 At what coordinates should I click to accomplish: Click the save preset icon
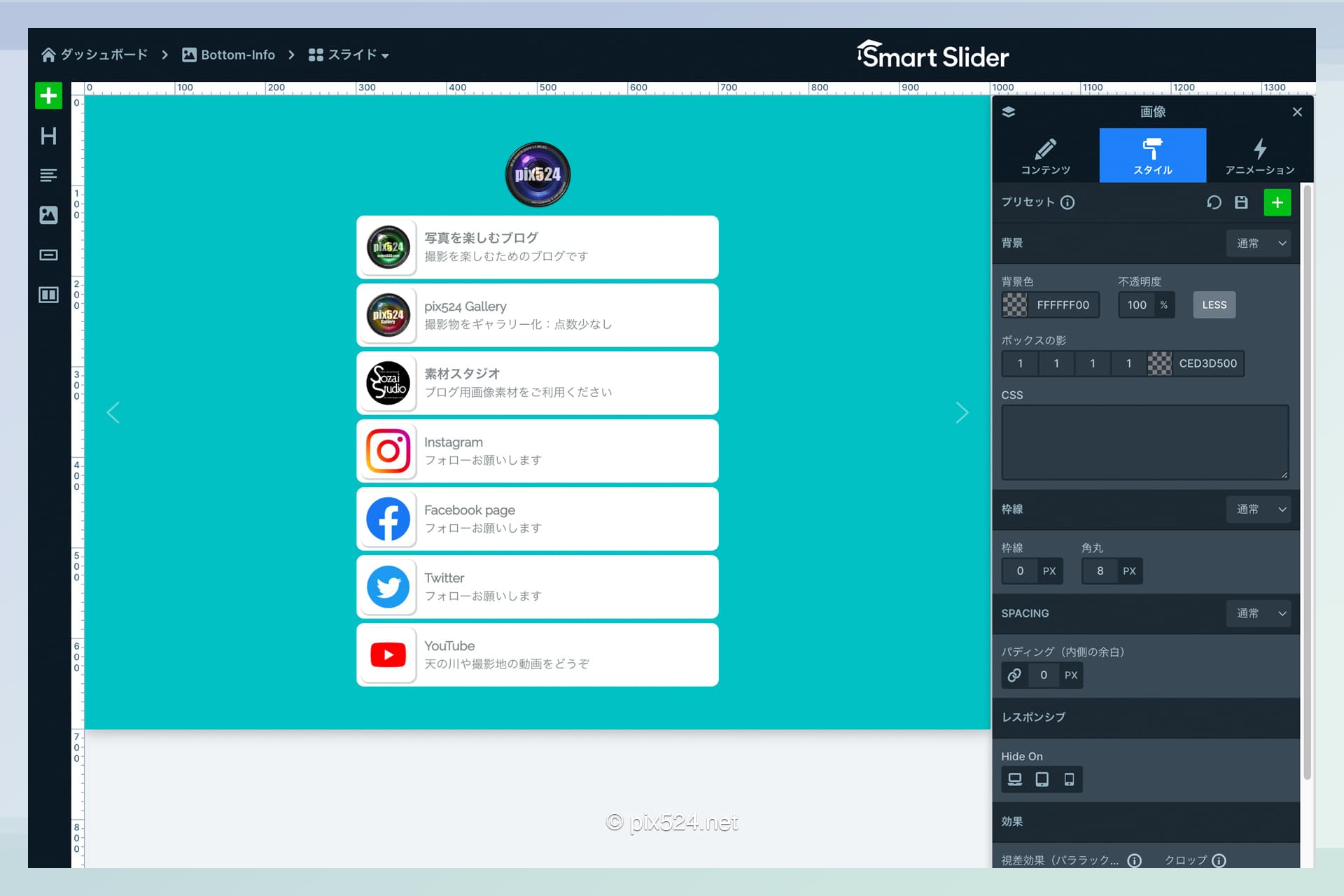point(1242,202)
